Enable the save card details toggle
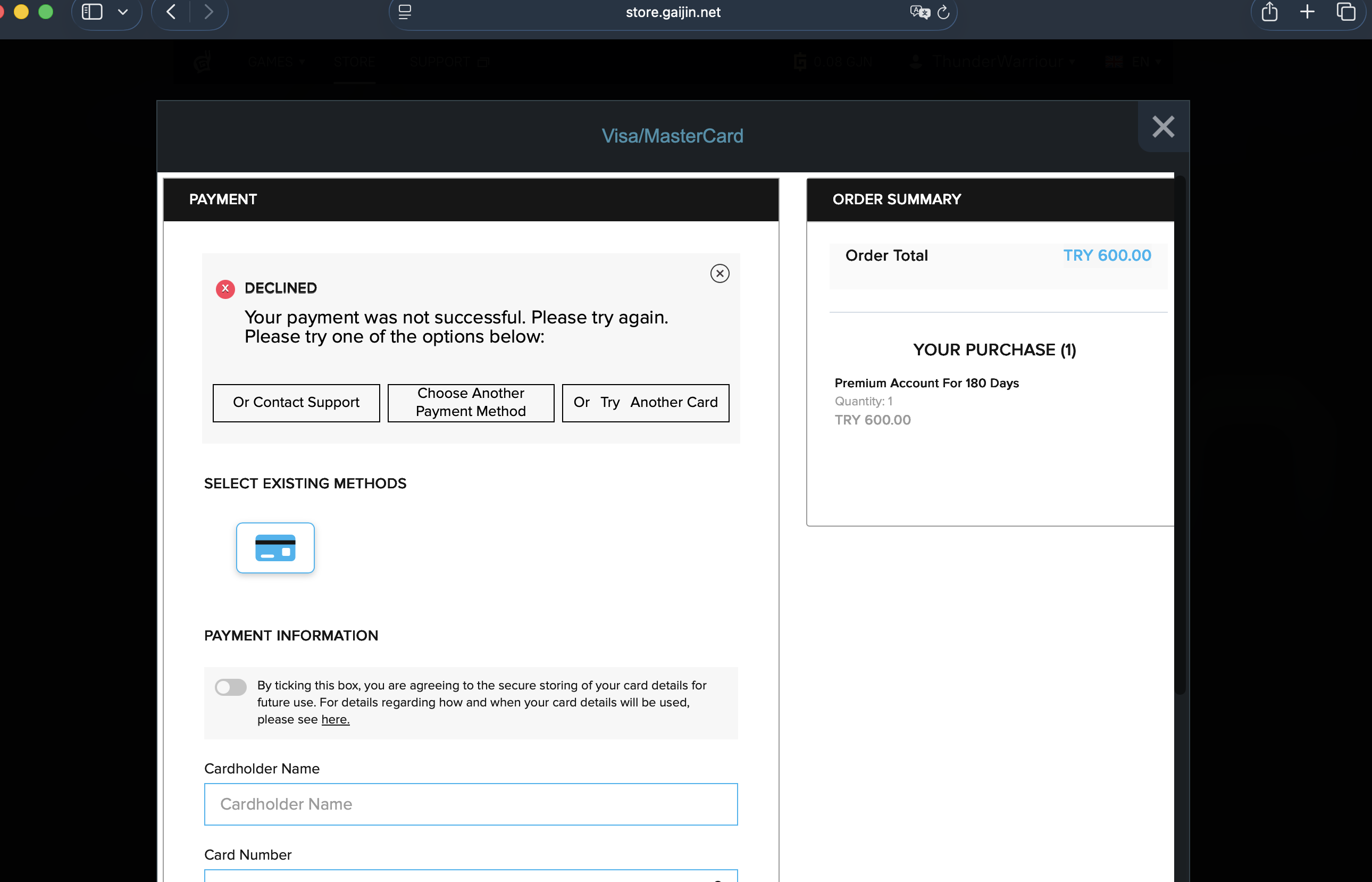This screenshot has height=882, width=1372. [231, 687]
